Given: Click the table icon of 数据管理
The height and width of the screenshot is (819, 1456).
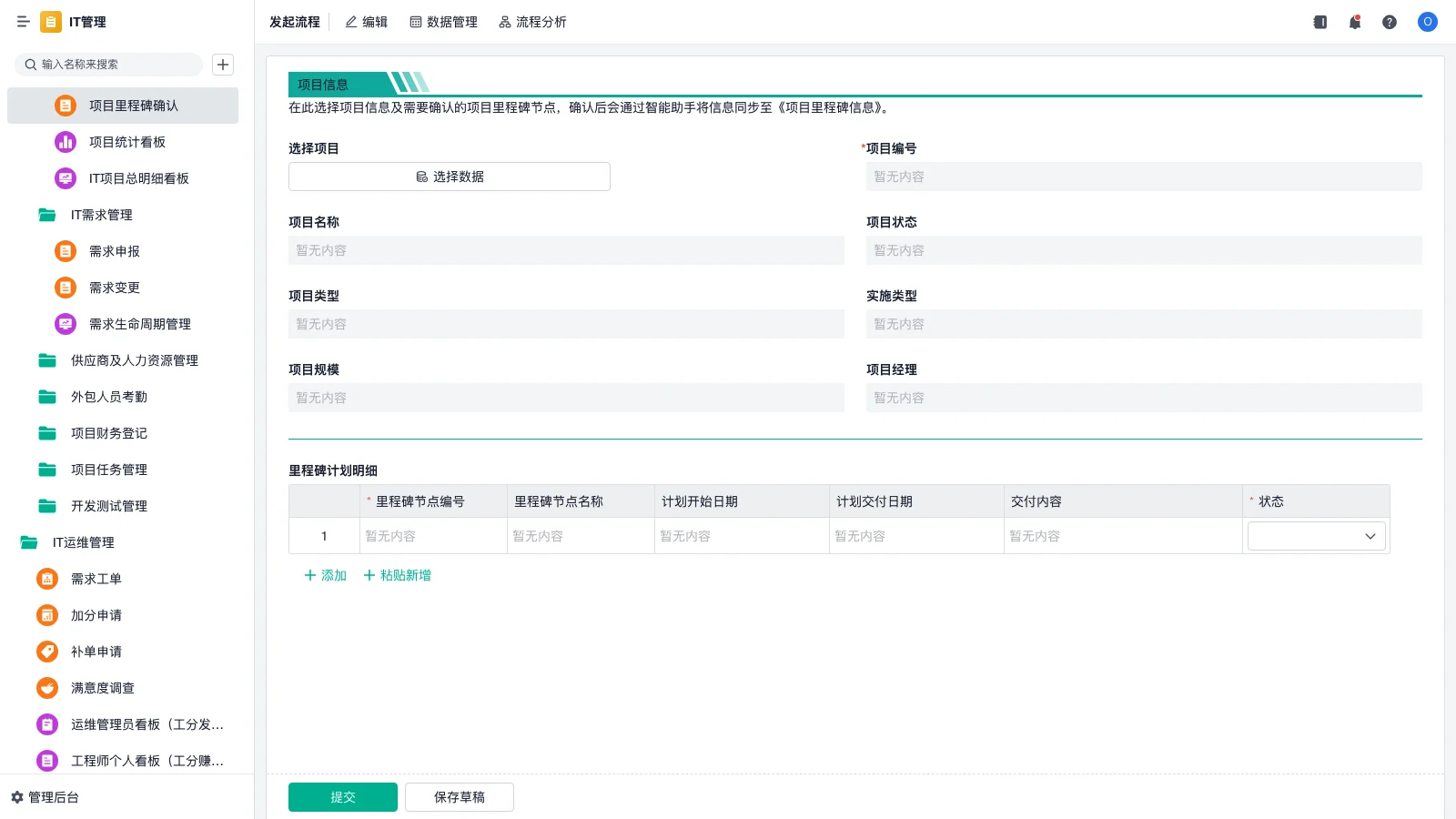Looking at the screenshot, I should click(x=416, y=22).
